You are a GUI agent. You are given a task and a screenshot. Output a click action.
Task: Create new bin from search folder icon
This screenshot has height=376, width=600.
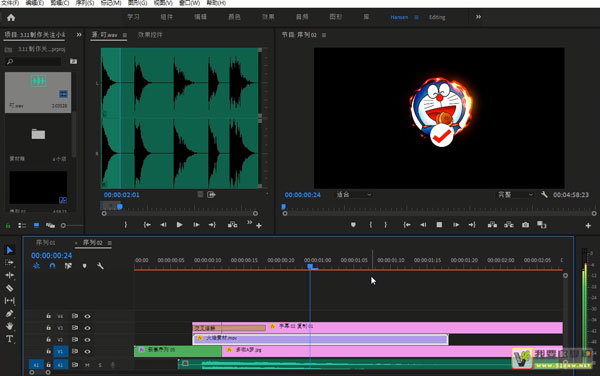(73, 61)
